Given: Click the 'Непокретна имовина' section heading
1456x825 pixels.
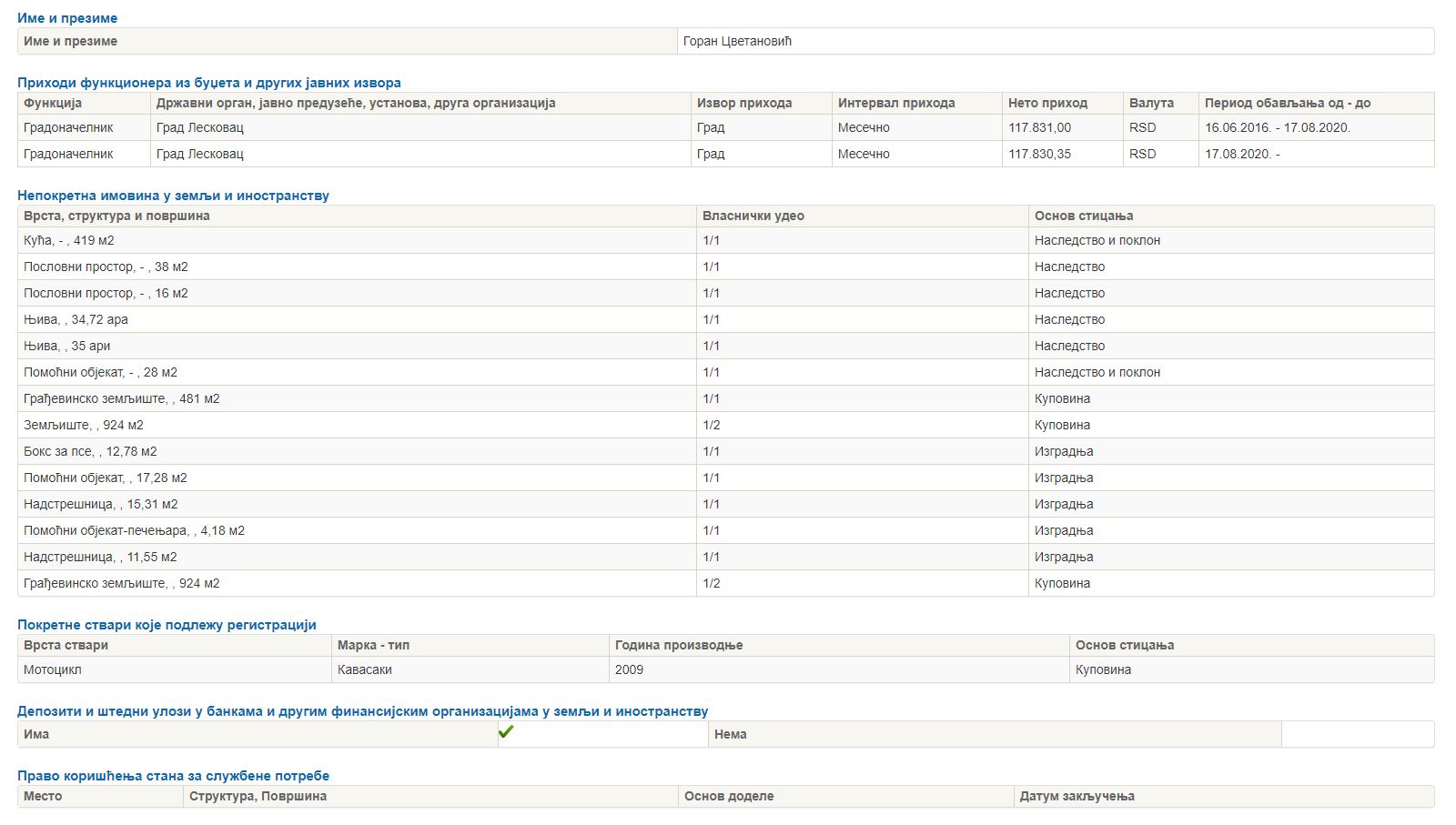Looking at the screenshot, I should (x=173, y=196).
